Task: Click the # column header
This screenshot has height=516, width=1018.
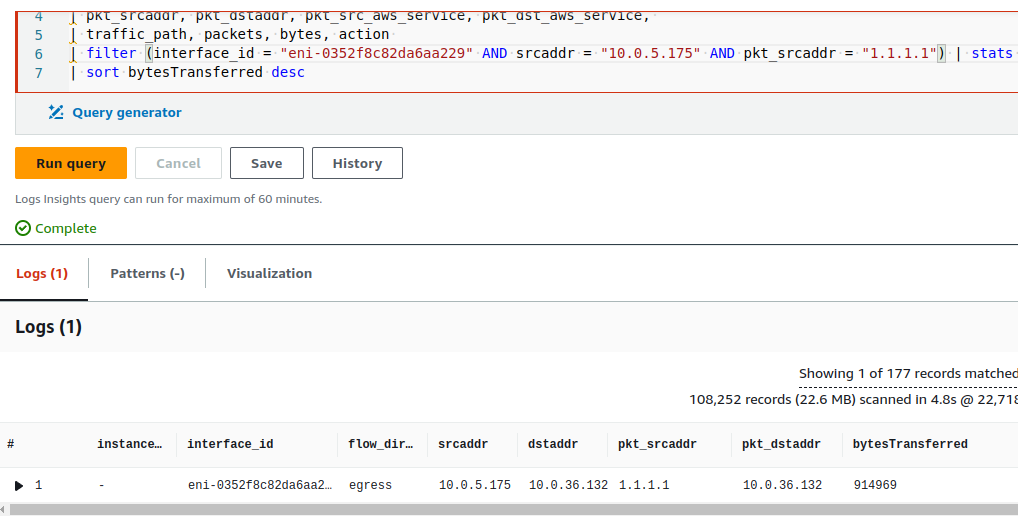Action: pyautogui.click(x=10, y=444)
